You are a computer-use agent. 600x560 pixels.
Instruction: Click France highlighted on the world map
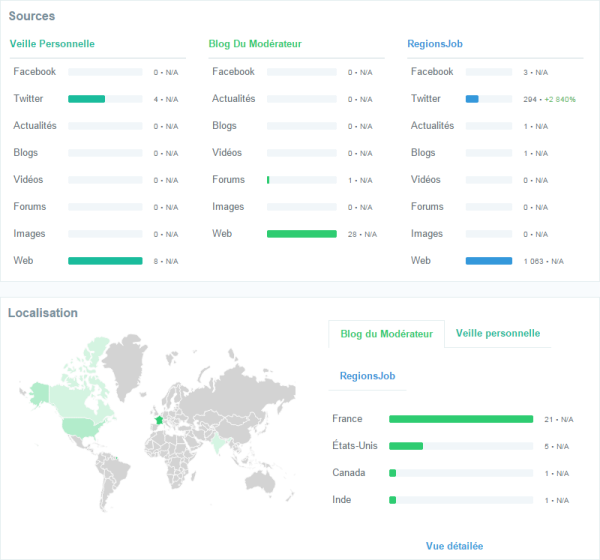click(156, 421)
